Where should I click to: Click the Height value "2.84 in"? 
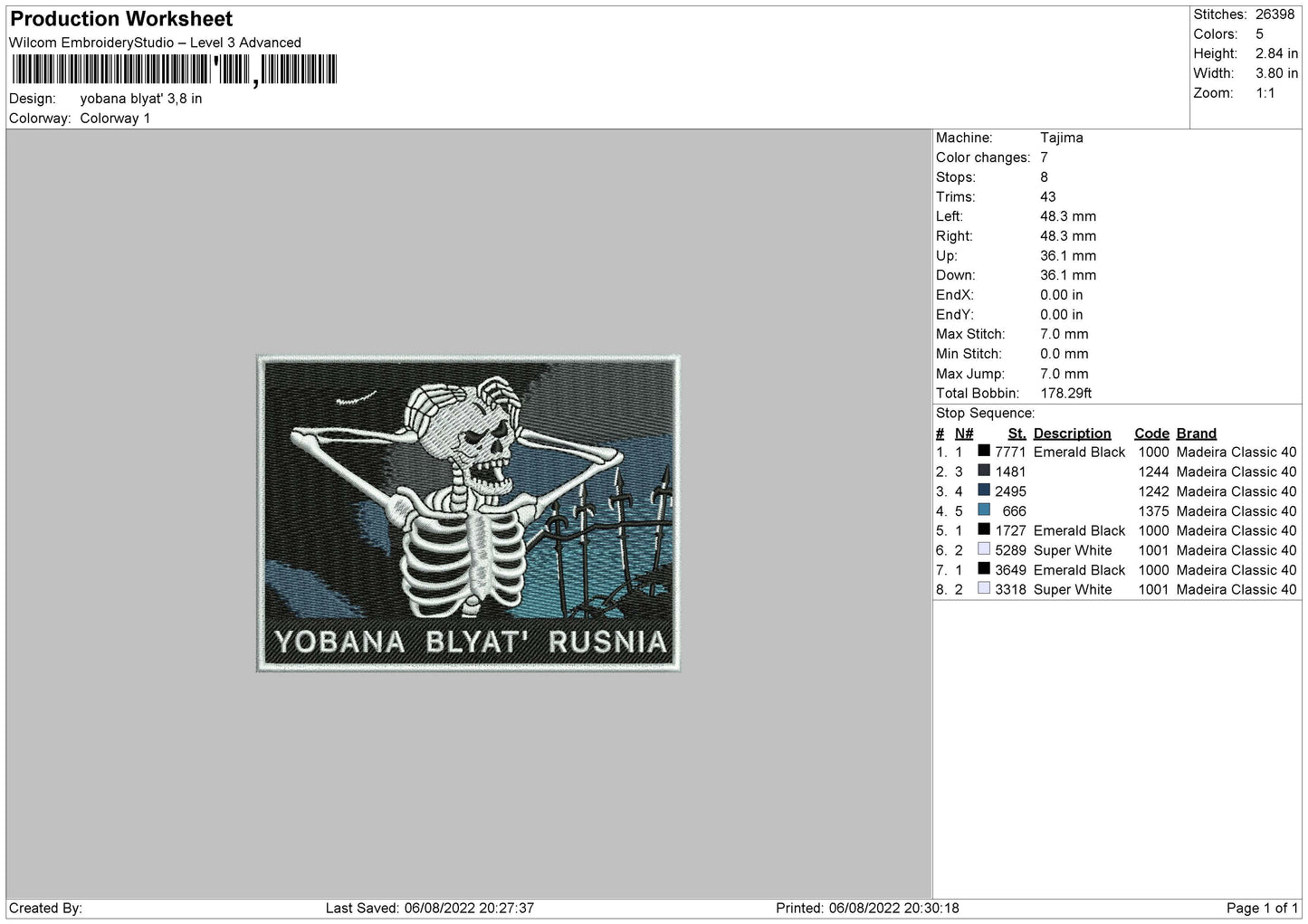coord(1276,54)
